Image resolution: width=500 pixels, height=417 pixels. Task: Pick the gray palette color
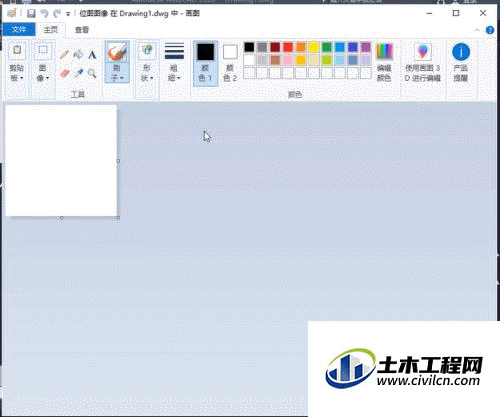coord(262,47)
